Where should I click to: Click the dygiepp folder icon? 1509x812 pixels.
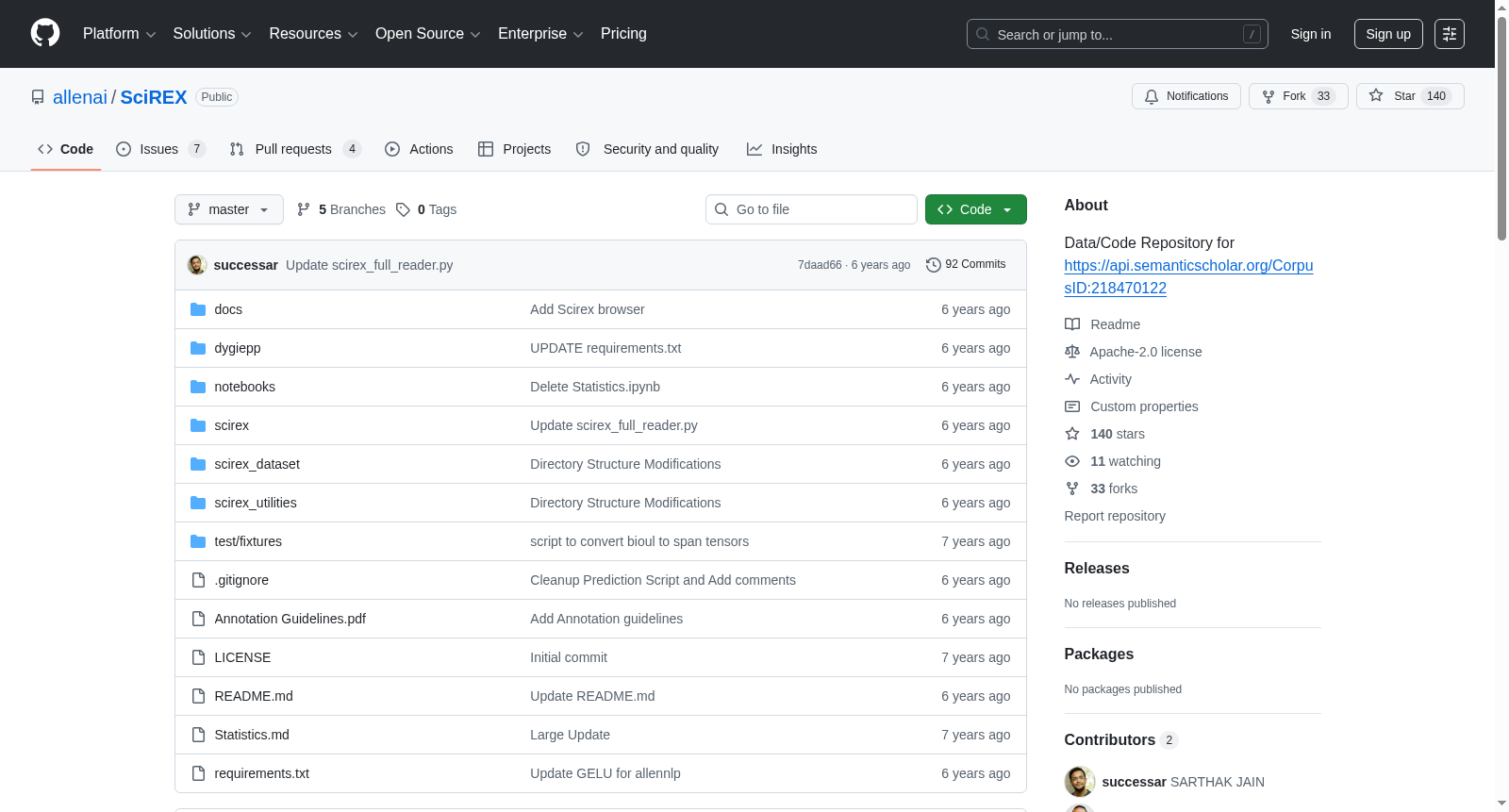click(198, 348)
